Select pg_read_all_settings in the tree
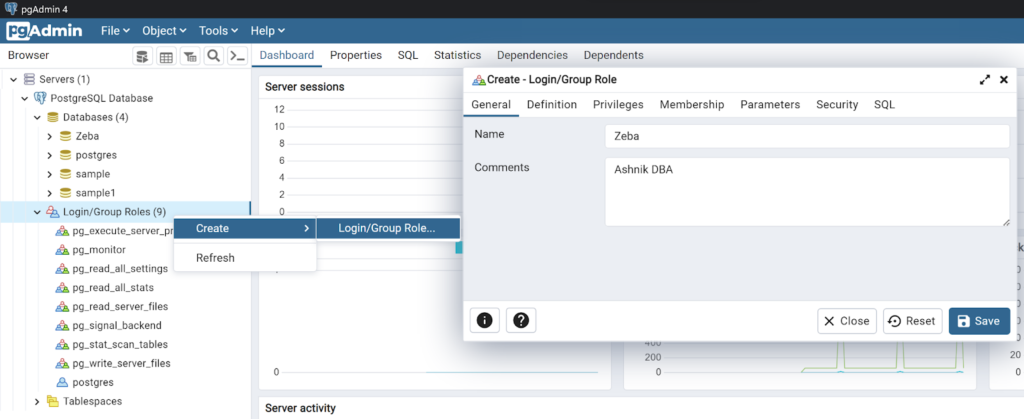Screen dimensions: 1024x419 tap(120, 269)
